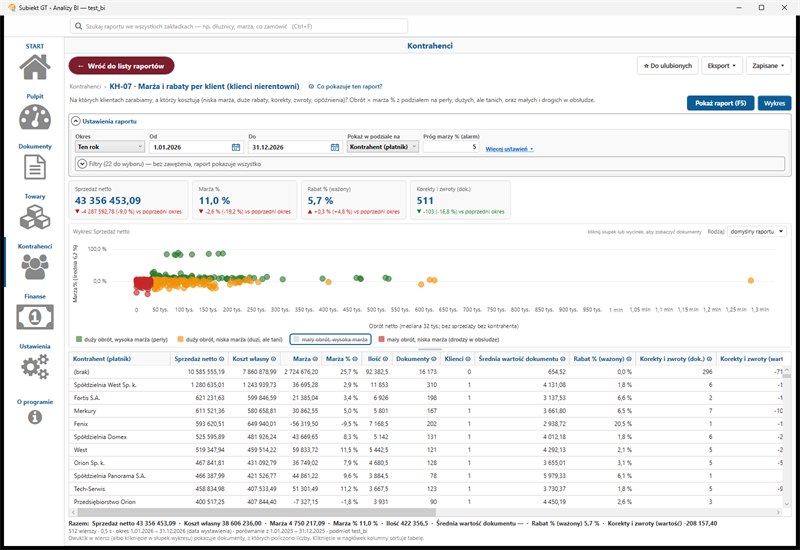The image size is (800, 550).
Task: Click the Sprzedaż netto KPI card 43 356 453,09
Action: pos(128,200)
